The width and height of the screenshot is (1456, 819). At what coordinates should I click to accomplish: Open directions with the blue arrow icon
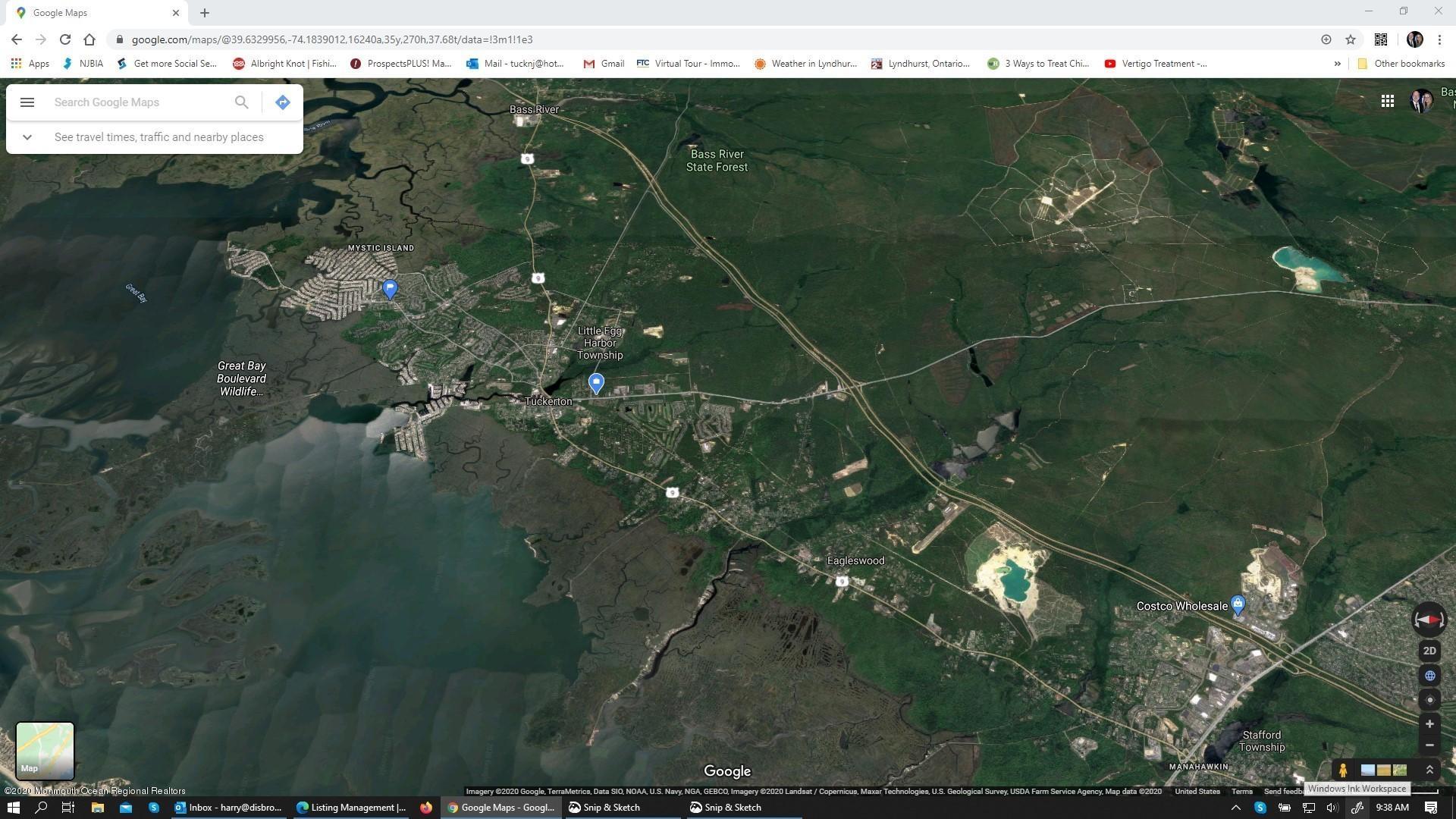tap(283, 102)
